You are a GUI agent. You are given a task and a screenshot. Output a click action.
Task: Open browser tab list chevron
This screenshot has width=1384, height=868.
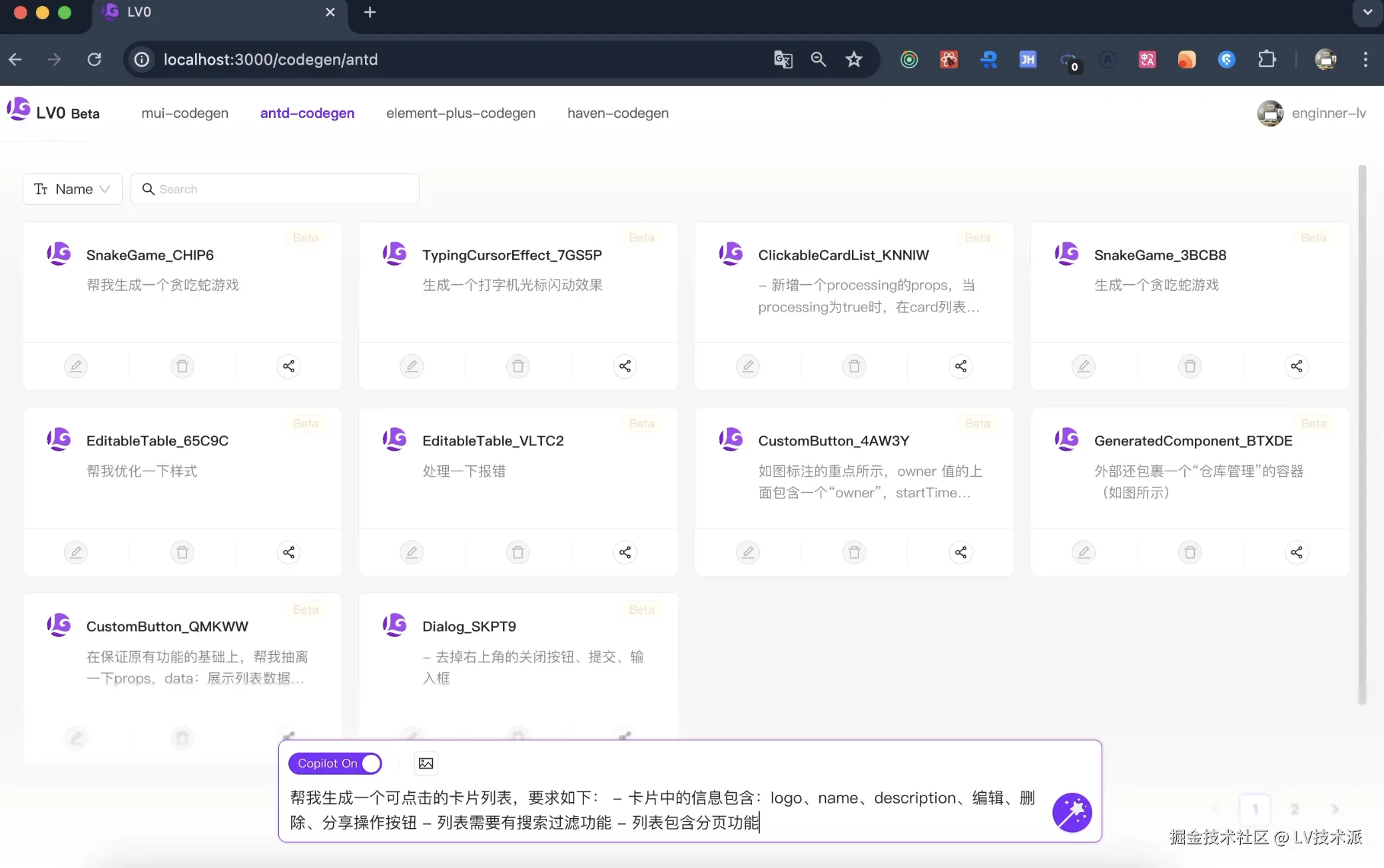1367,12
